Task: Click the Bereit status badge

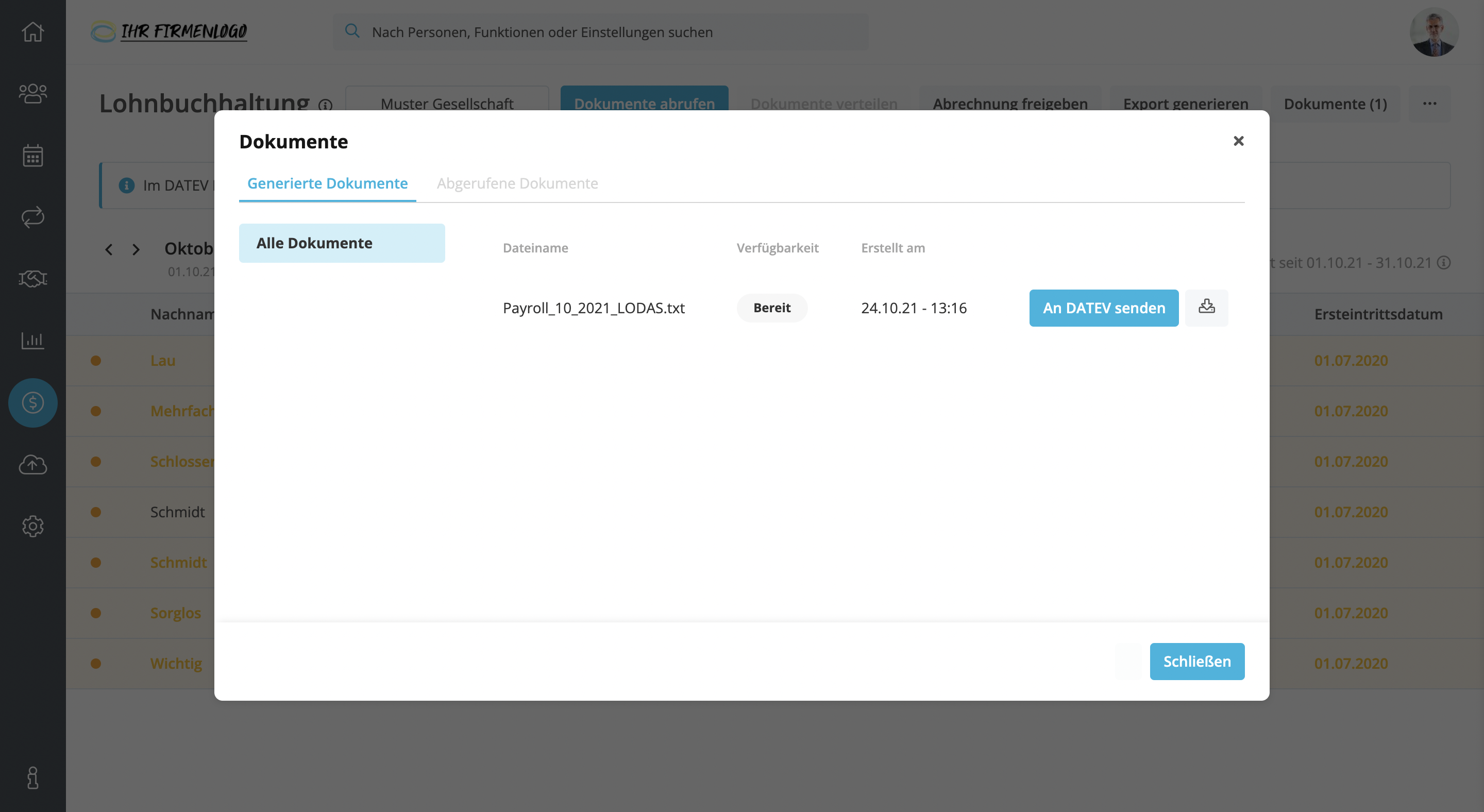Action: pyautogui.click(x=771, y=308)
